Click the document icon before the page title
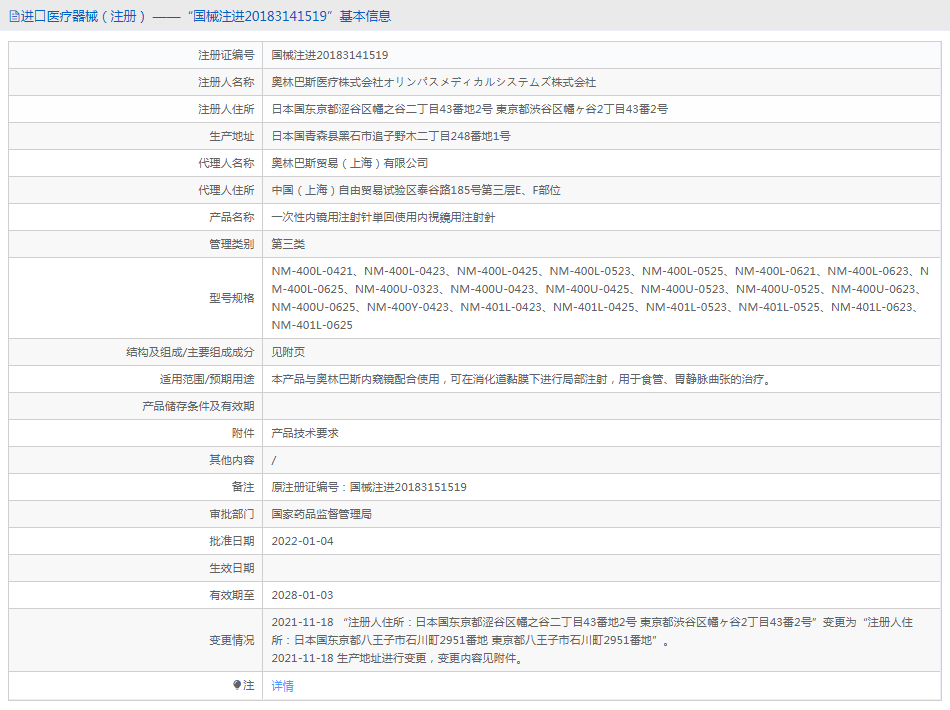 point(15,16)
